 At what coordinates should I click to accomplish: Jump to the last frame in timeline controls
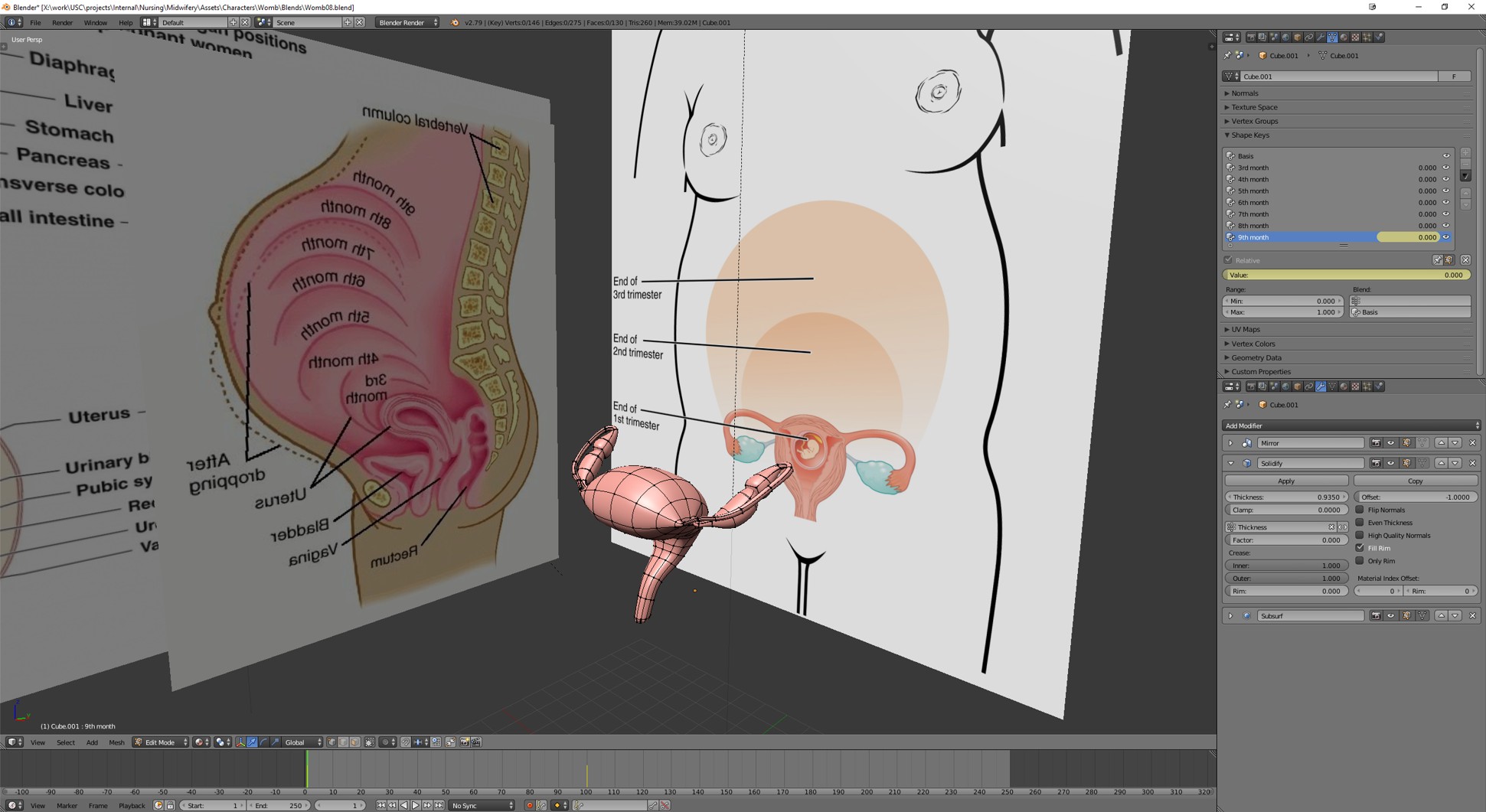pos(439,805)
